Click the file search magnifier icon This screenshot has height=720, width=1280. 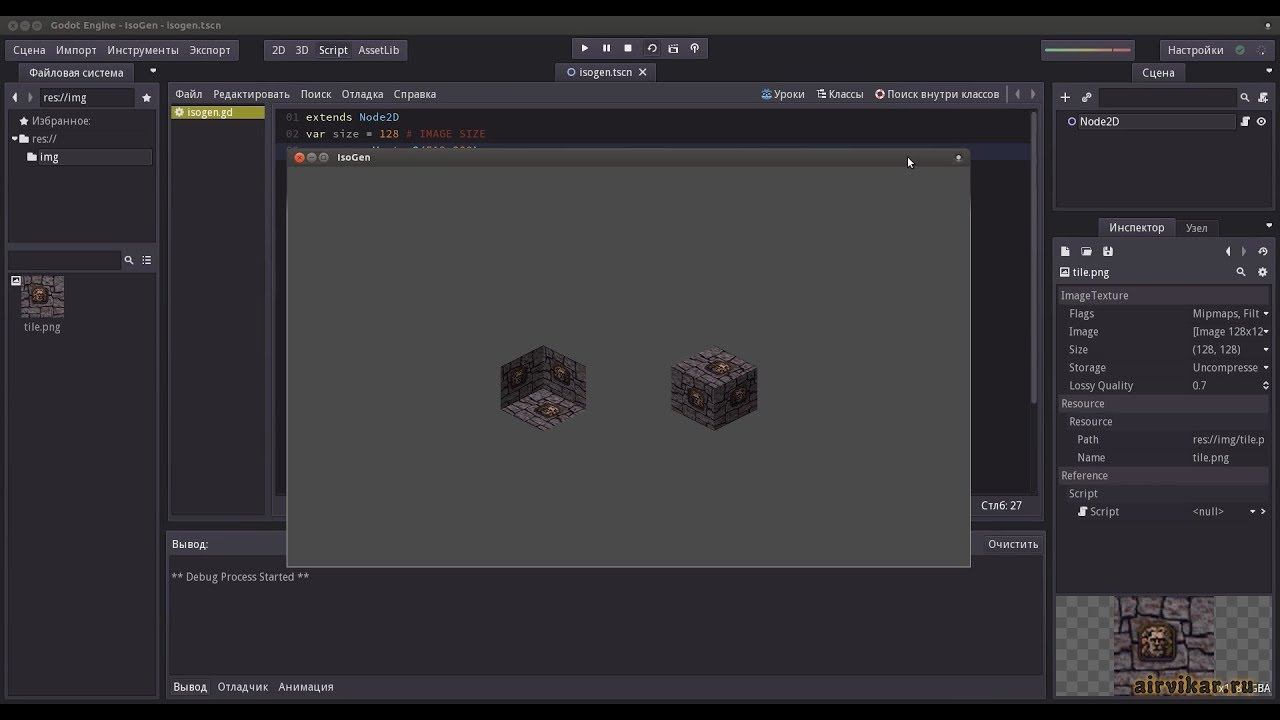(x=129, y=260)
